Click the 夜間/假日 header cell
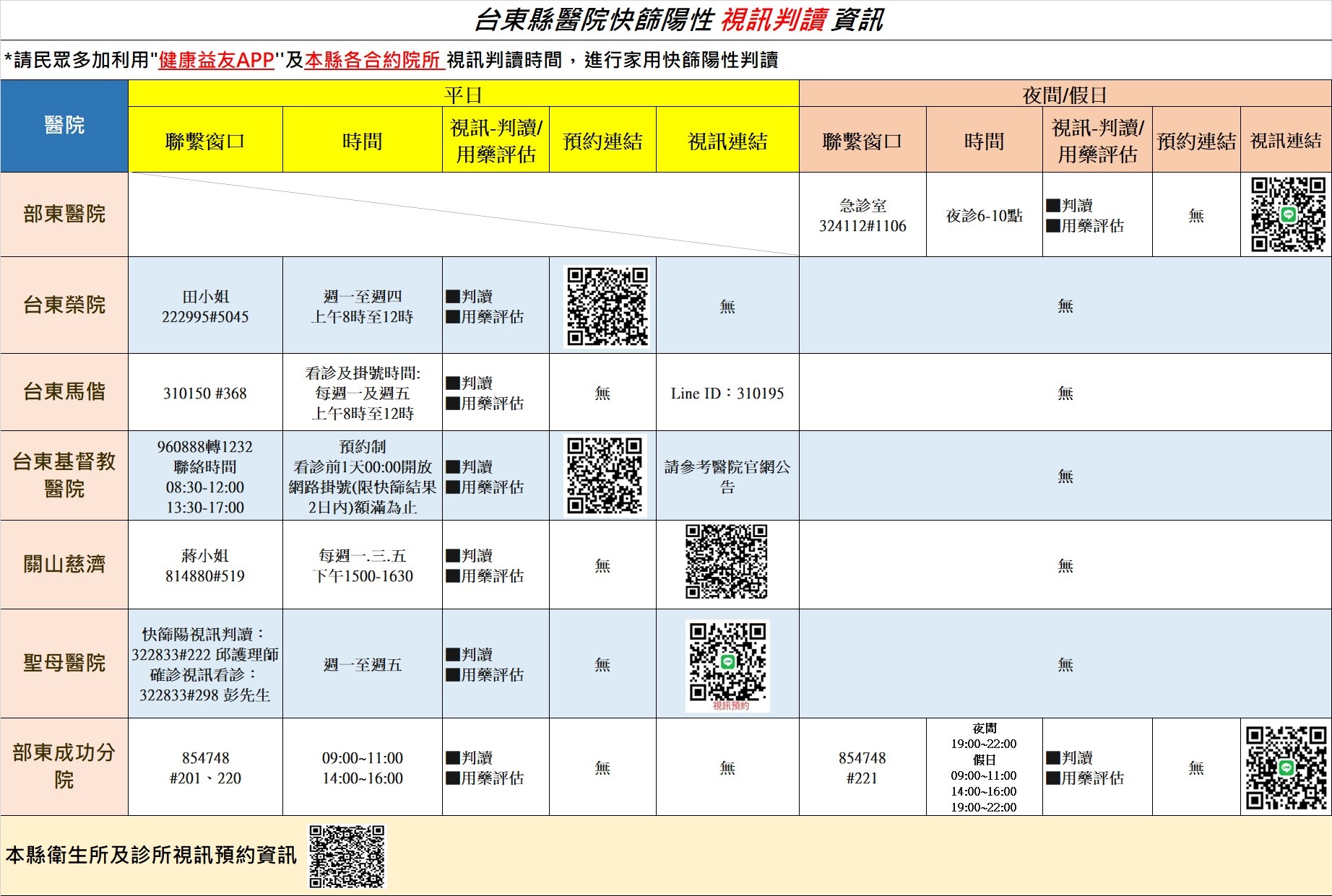Screen dimensions: 1332x896 tap(1065, 94)
